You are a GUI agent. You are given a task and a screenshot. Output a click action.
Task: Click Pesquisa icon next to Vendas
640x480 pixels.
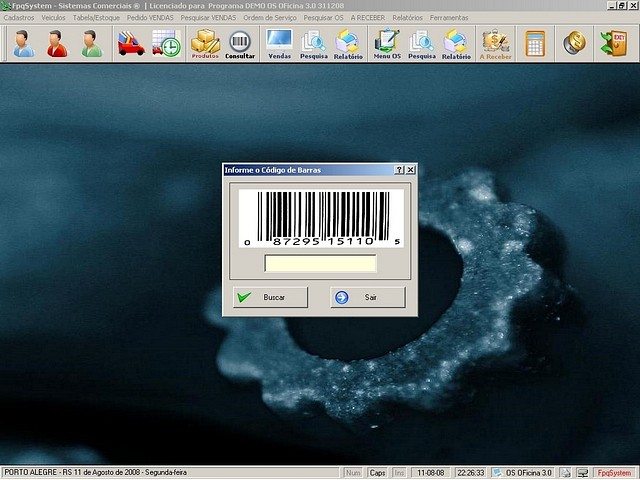pos(313,45)
